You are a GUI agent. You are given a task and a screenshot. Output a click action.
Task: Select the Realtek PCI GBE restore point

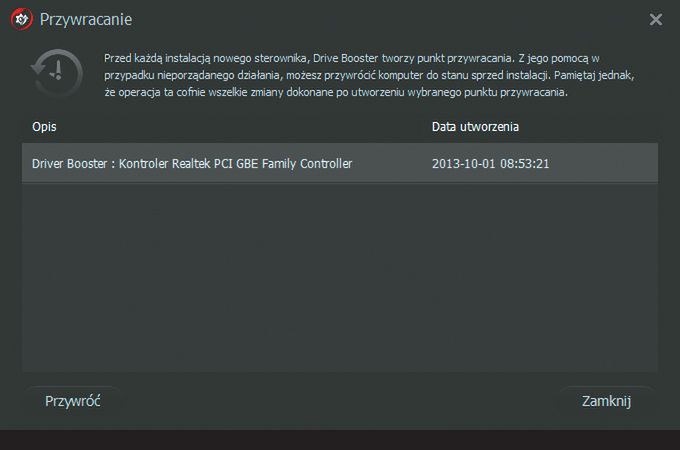point(192,163)
